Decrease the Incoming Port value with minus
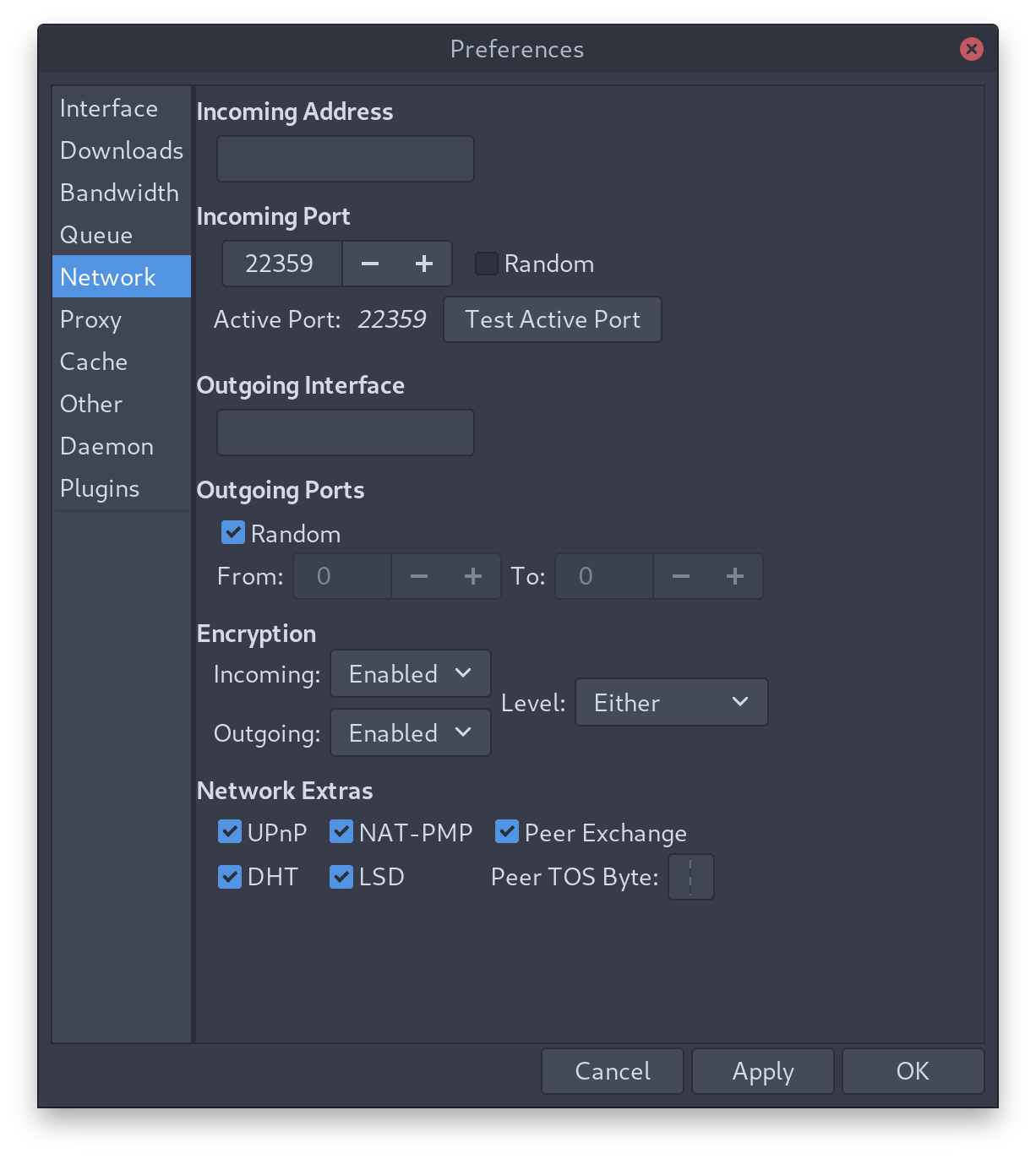1036x1159 pixels. tap(370, 264)
